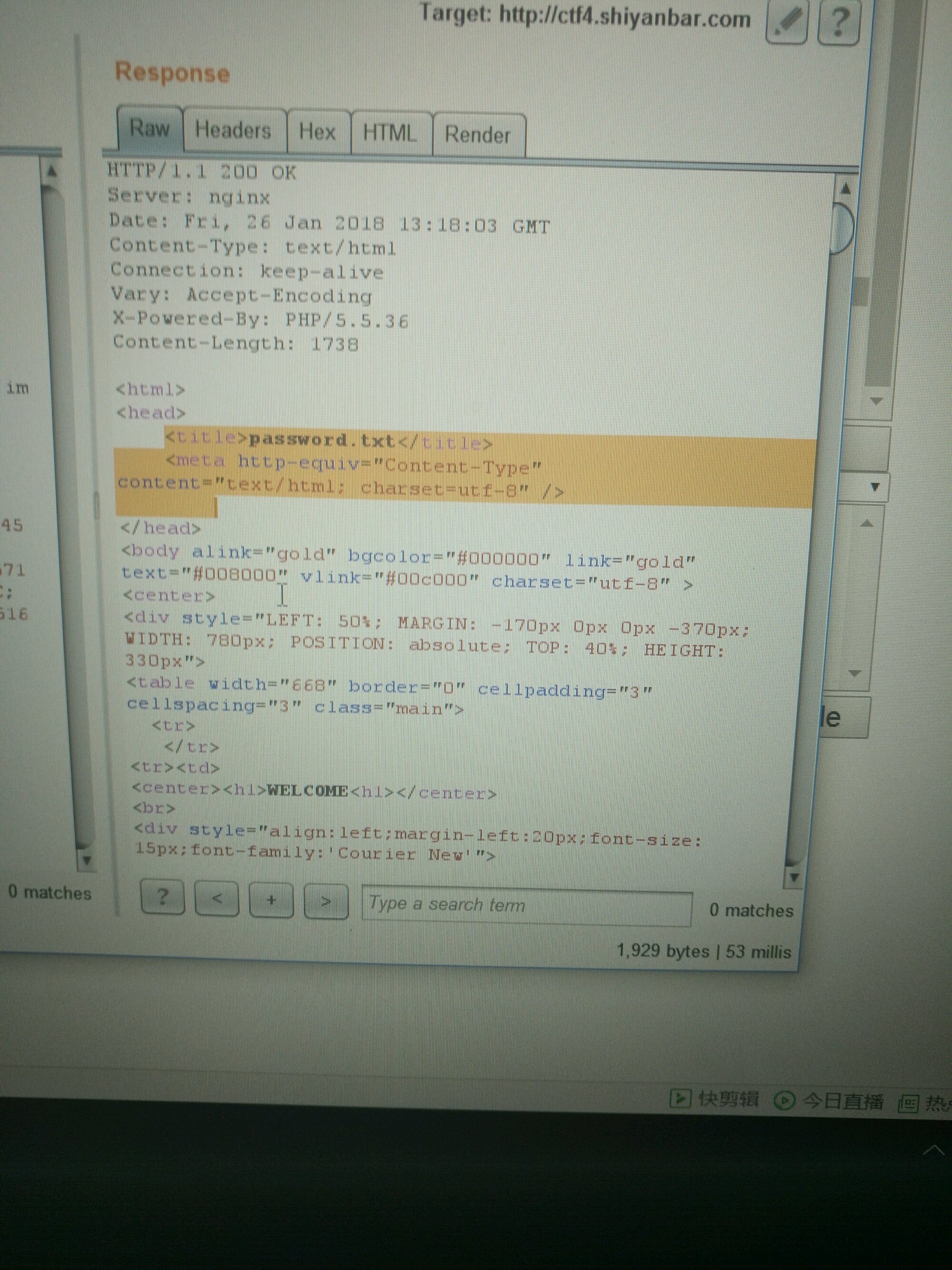Switch to the Raw response tab
Screen dimensions: 952x1270
150,128
